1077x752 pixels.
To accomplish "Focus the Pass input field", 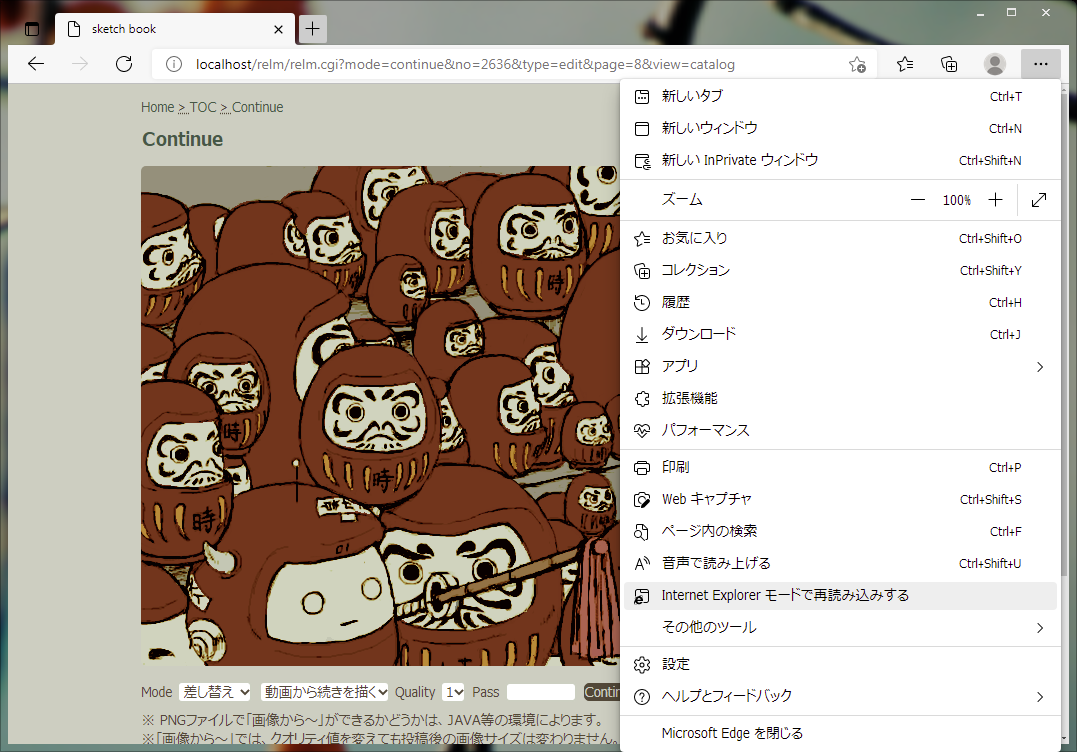I will (541, 692).
